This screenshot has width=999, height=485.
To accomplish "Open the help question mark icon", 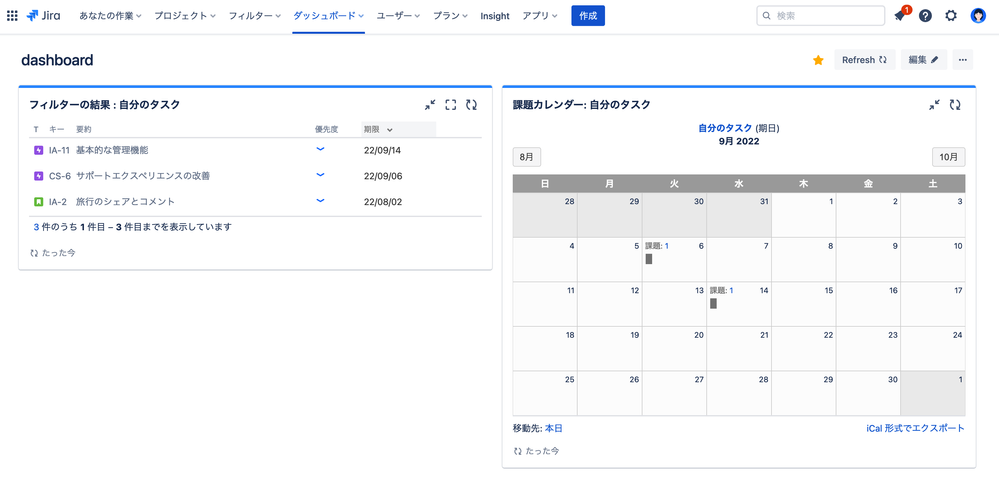I will click(x=925, y=16).
